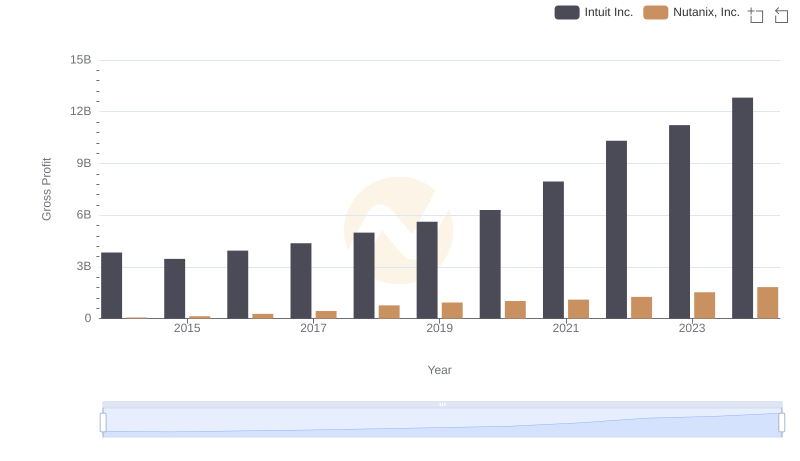This screenshot has width=800, height=461.
Task: Click the Nutanix bar for 2020
Action: pos(515,310)
